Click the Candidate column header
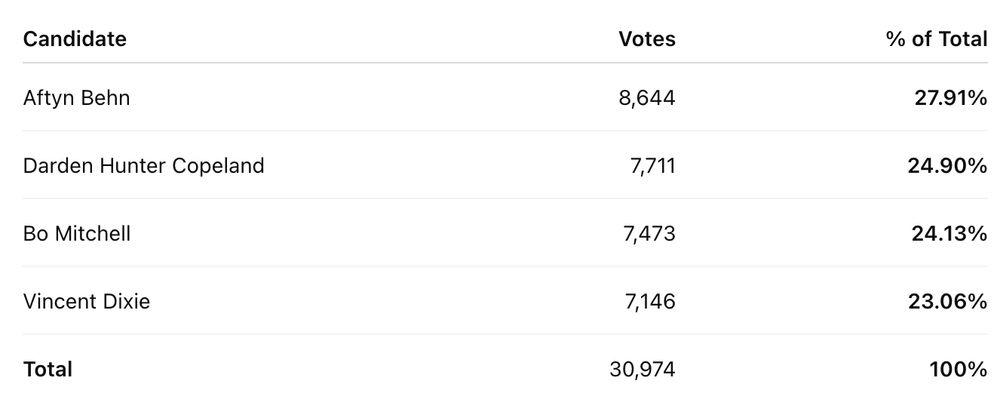 [x=75, y=40]
